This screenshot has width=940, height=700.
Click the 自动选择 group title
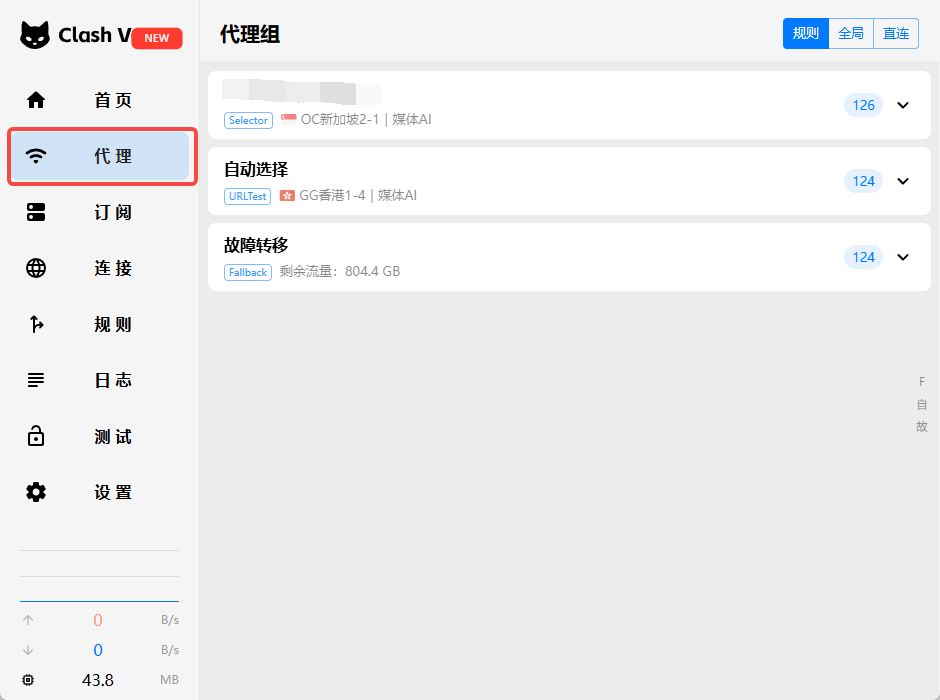[256, 169]
